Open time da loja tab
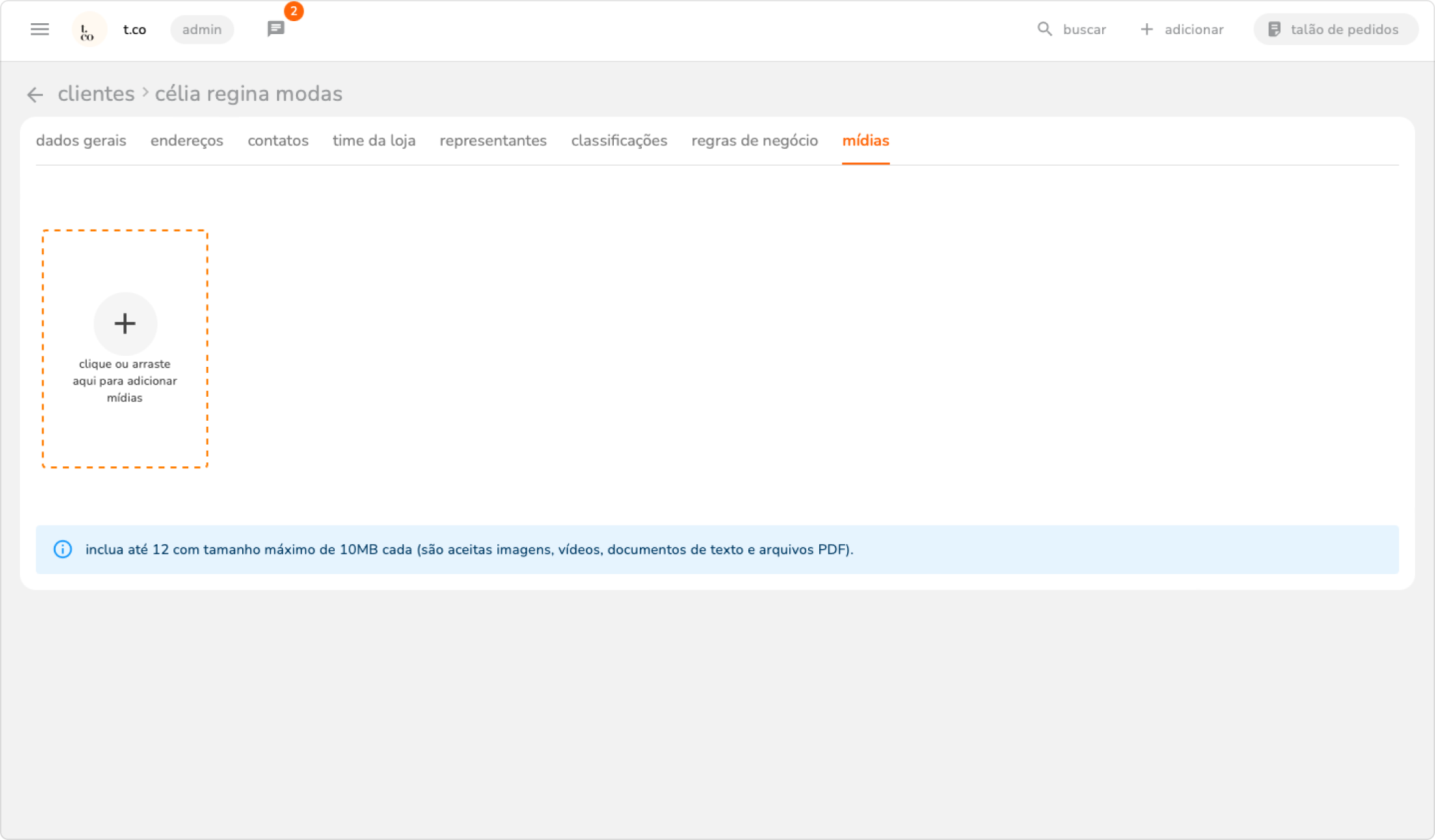1435x840 pixels. 374,140
